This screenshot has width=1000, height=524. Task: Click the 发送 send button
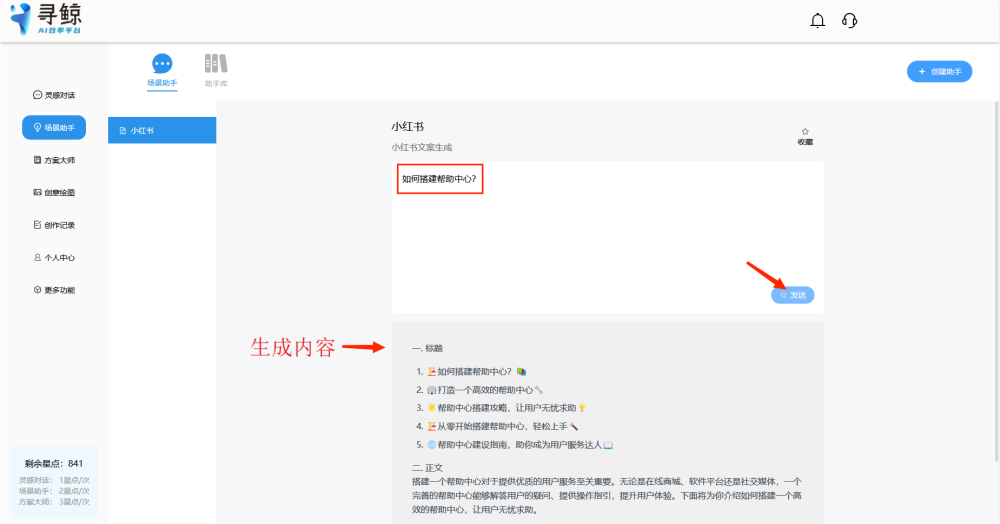(x=793, y=295)
